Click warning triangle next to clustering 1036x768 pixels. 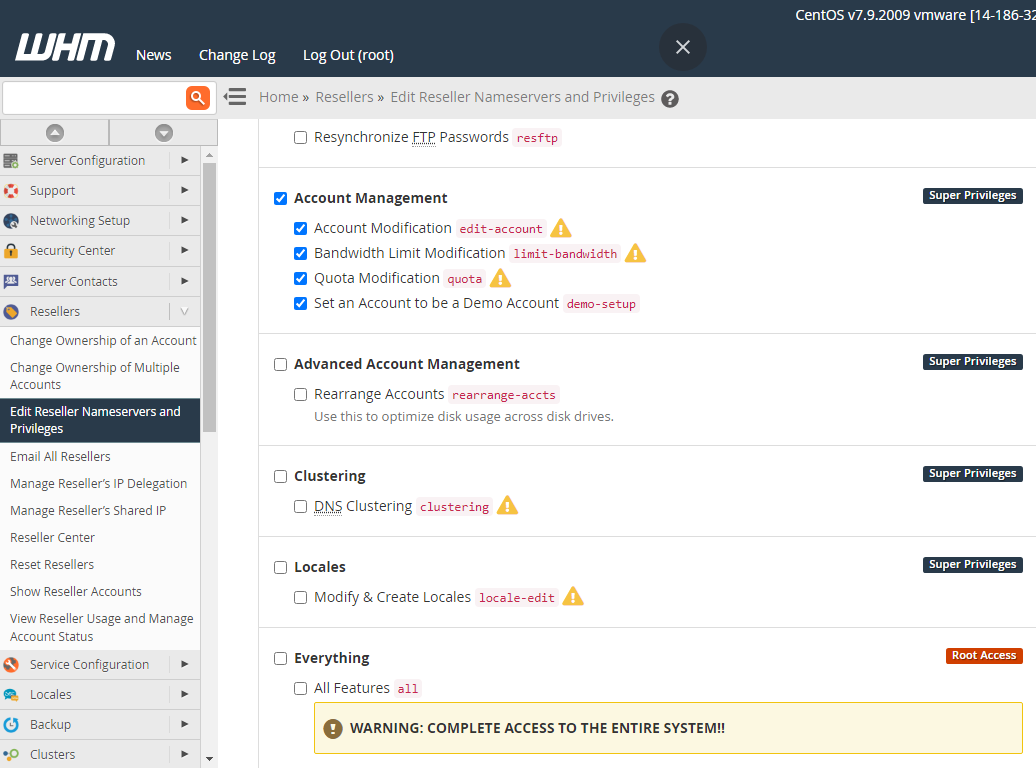click(x=508, y=506)
